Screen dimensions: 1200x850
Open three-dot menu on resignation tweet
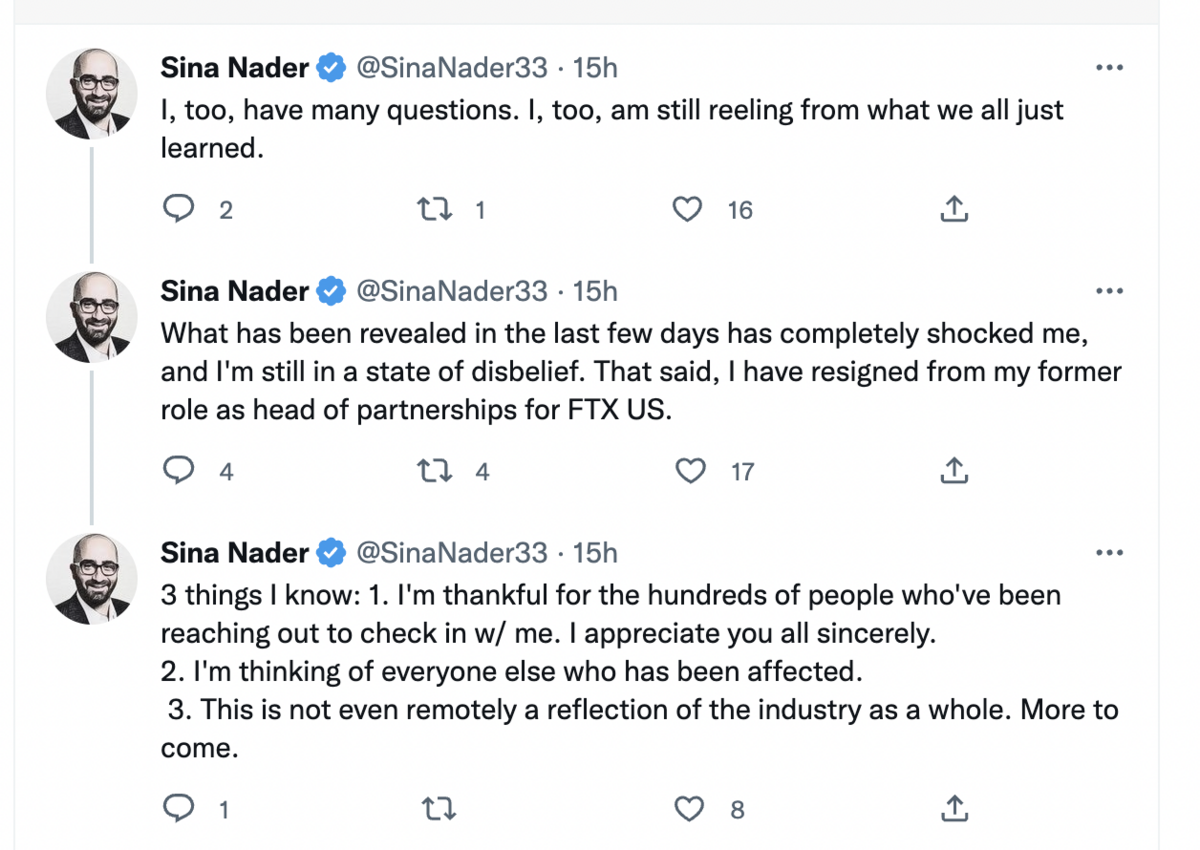(x=1110, y=291)
